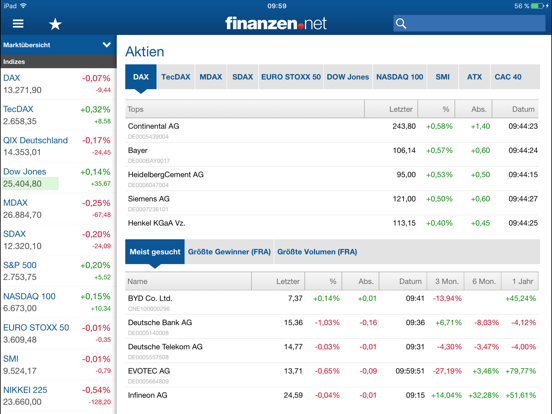Open HeidelbergCement AG stock row
Image resolution: width=552 pixels, height=414 pixels.
click(x=332, y=179)
